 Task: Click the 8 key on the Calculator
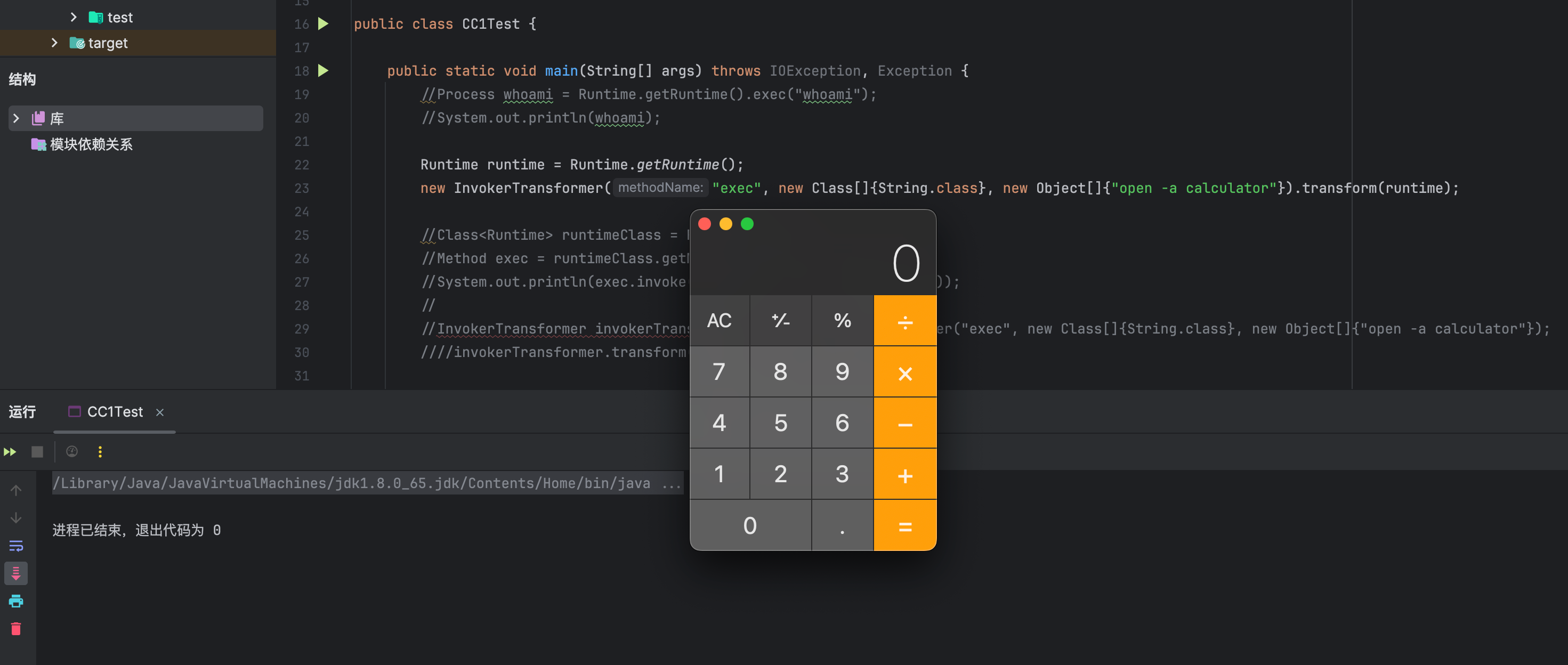780,372
